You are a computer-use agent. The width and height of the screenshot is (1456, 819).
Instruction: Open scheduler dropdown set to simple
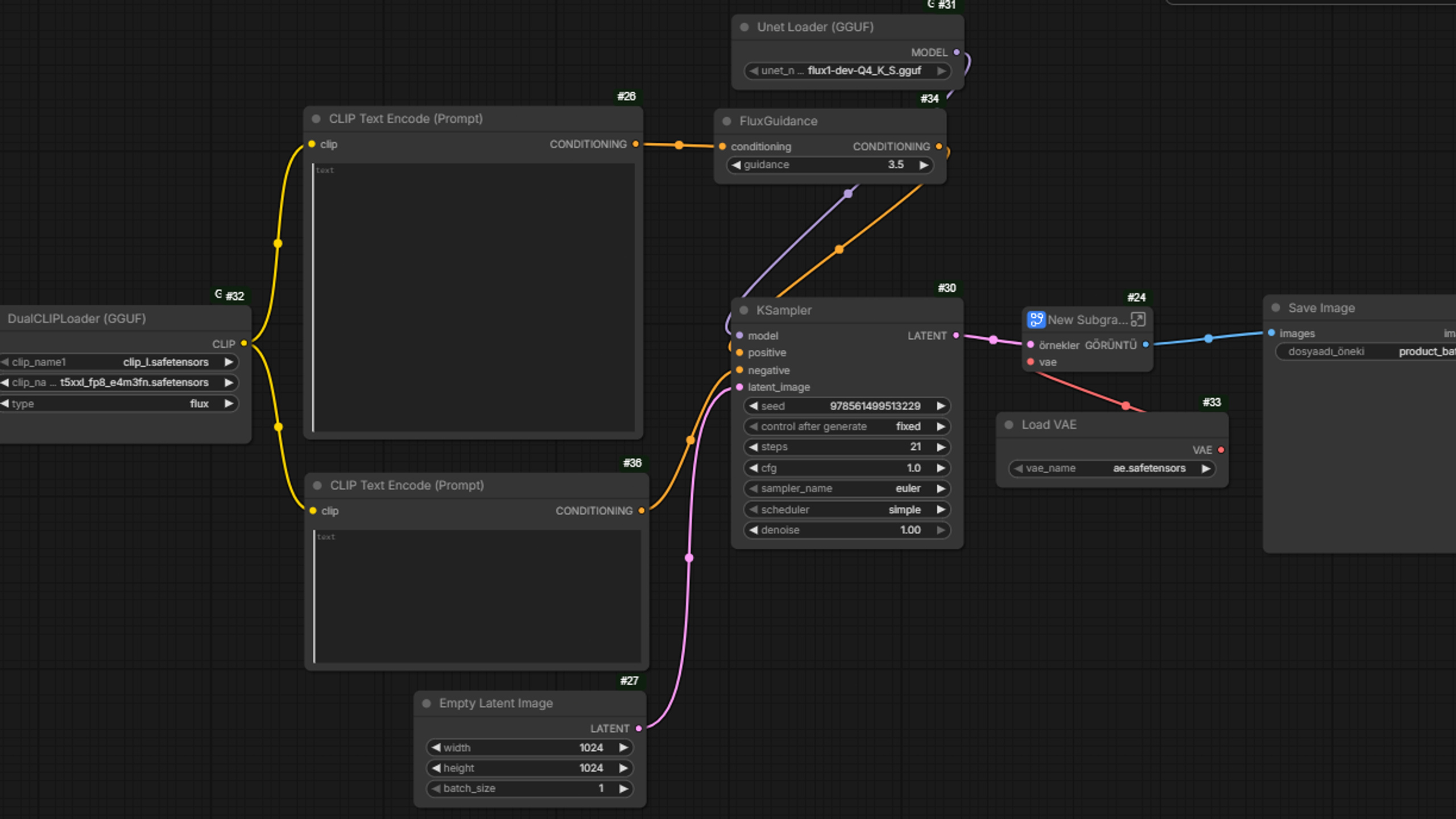point(847,510)
